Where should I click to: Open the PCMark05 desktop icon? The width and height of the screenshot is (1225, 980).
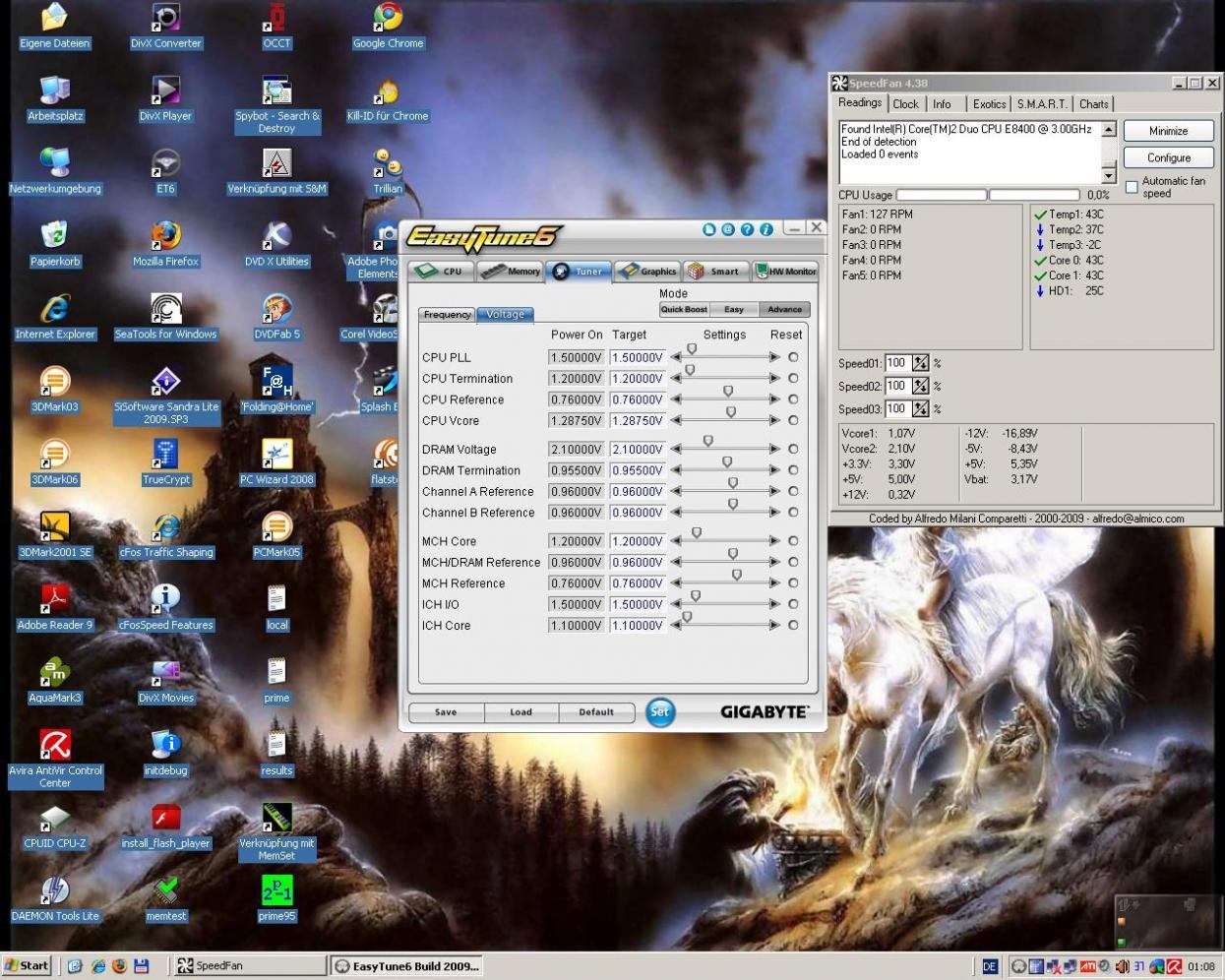tap(276, 528)
